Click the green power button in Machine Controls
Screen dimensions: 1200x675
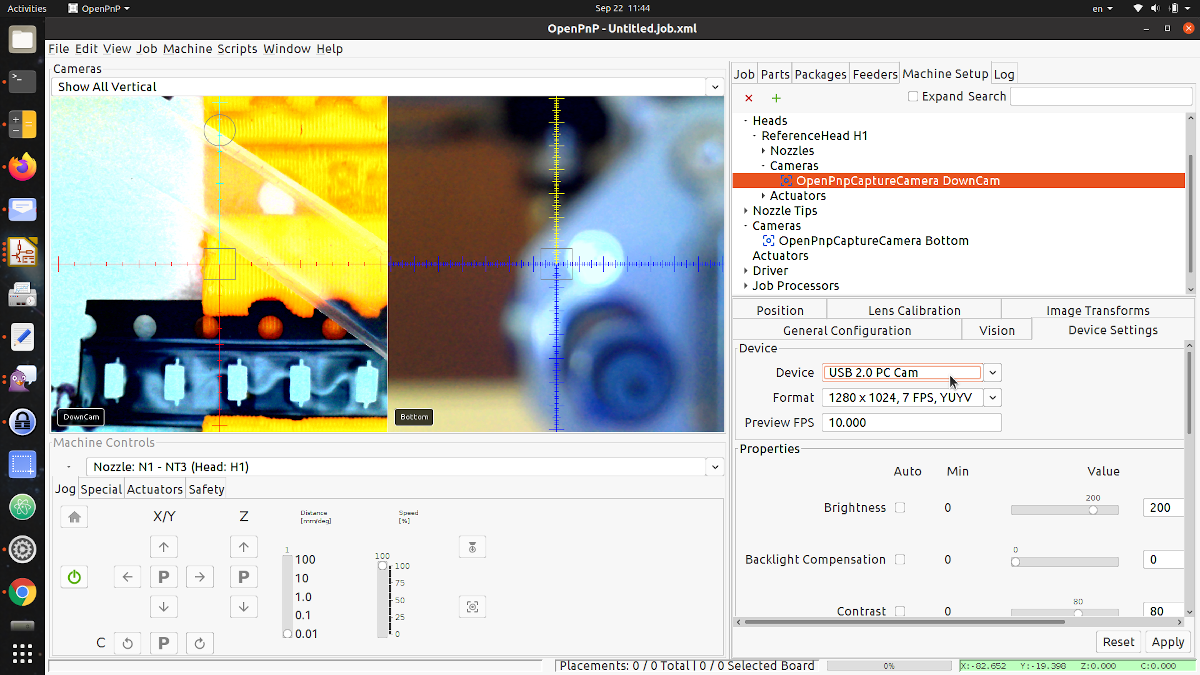pos(73,576)
